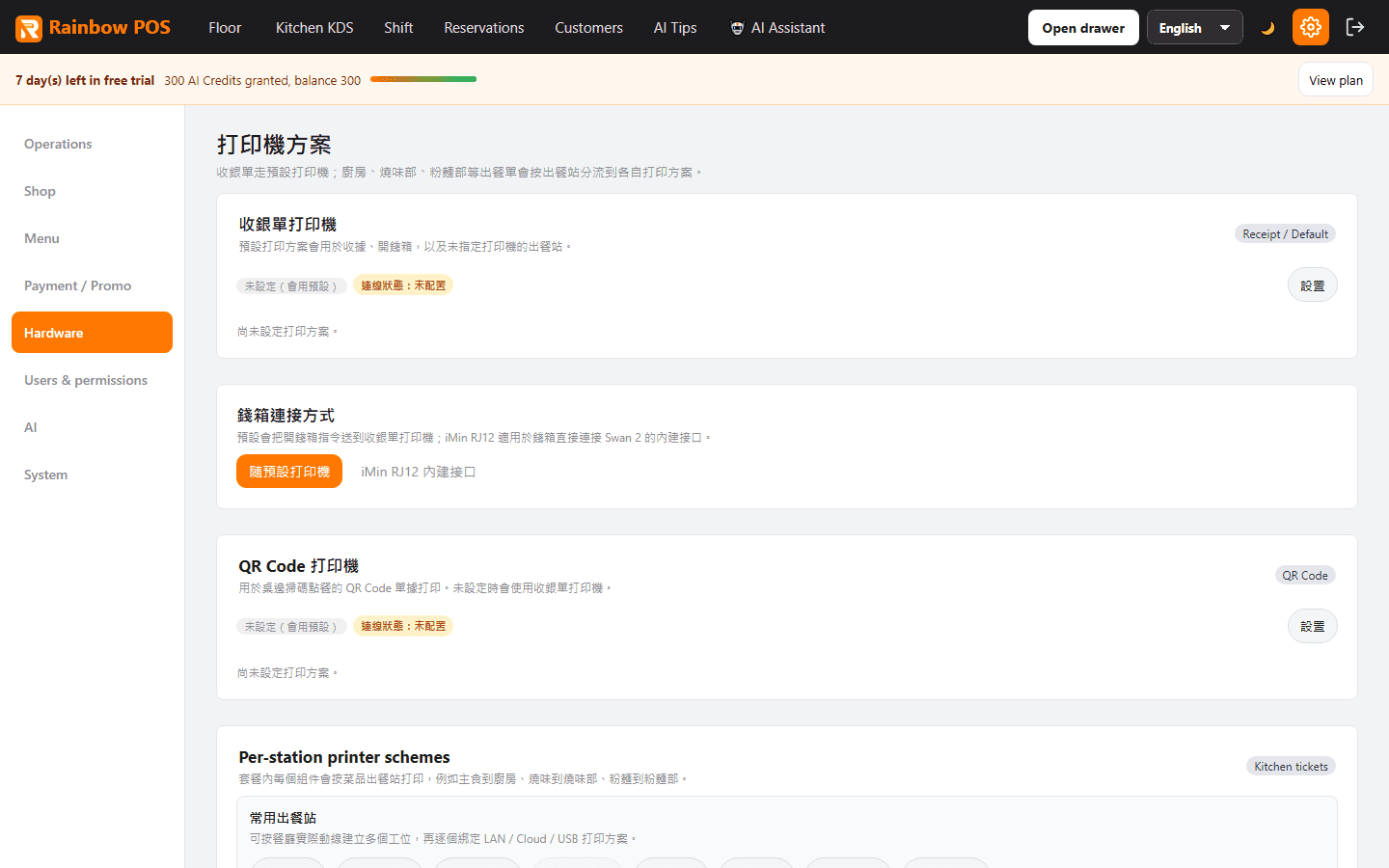Image resolution: width=1389 pixels, height=868 pixels.
Task: Click the 常用出餐站 label
Action: (x=283, y=818)
